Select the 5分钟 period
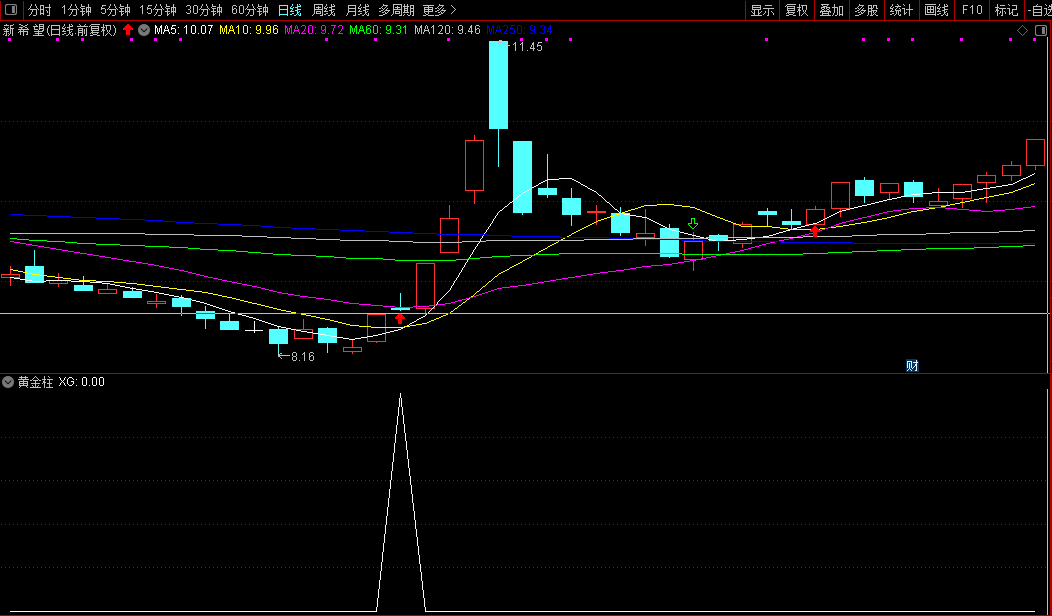The height and width of the screenshot is (616, 1052). tap(115, 10)
